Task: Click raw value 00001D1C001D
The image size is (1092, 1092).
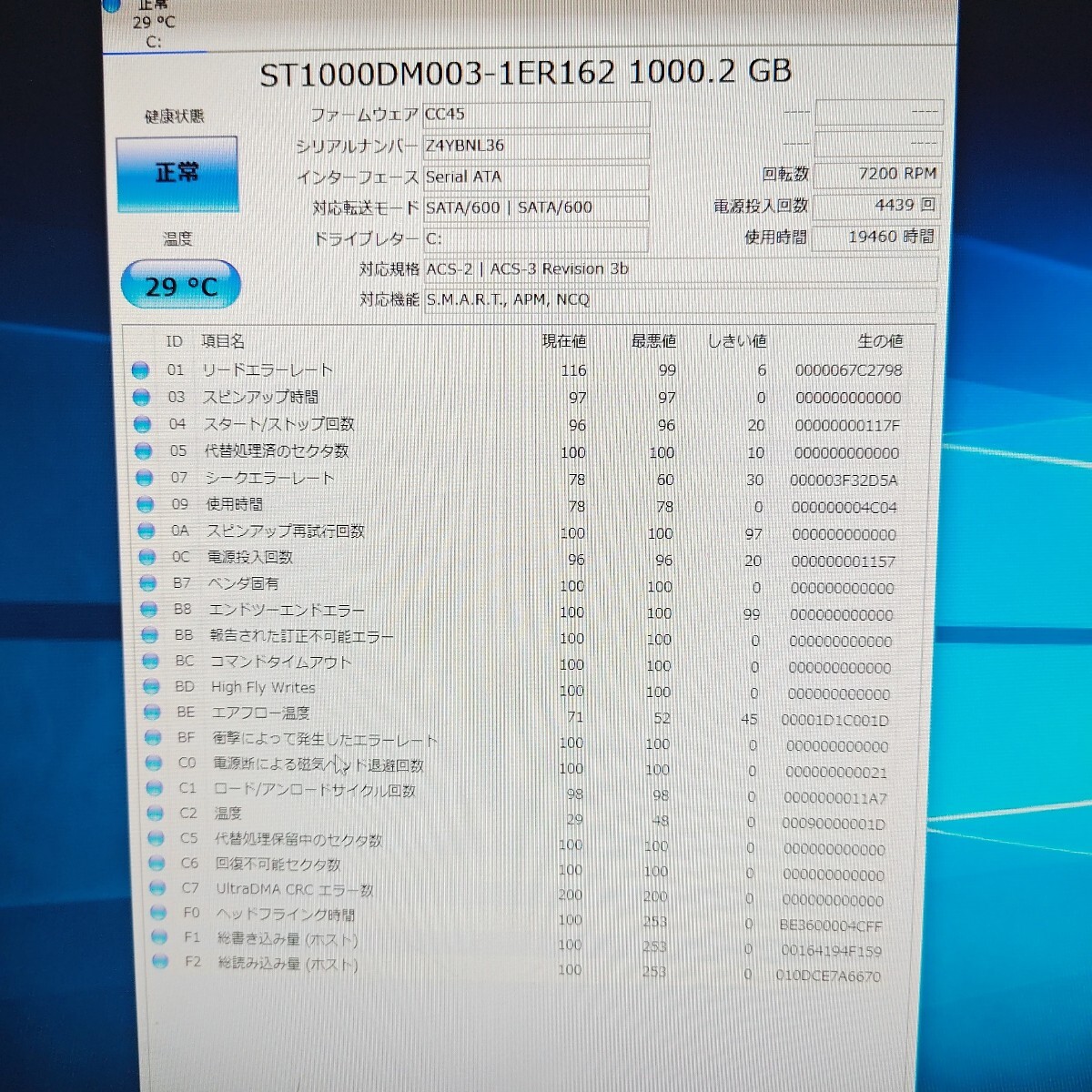Action: 834,720
